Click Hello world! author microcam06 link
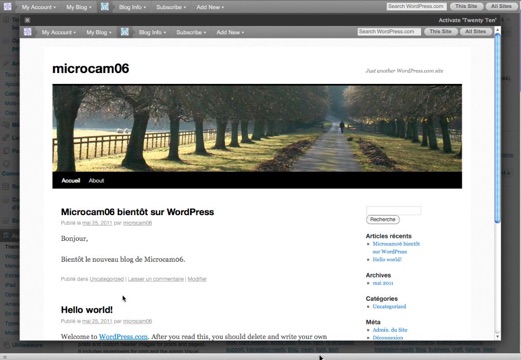Image resolution: width=521 pixels, height=360 pixels. (x=137, y=321)
